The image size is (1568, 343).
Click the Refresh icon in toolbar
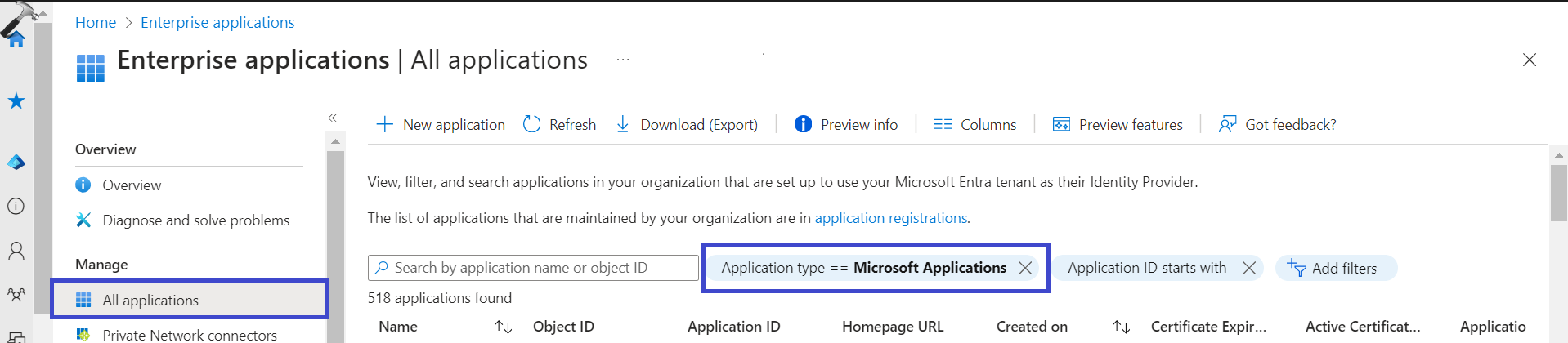(x=532, y=124)
